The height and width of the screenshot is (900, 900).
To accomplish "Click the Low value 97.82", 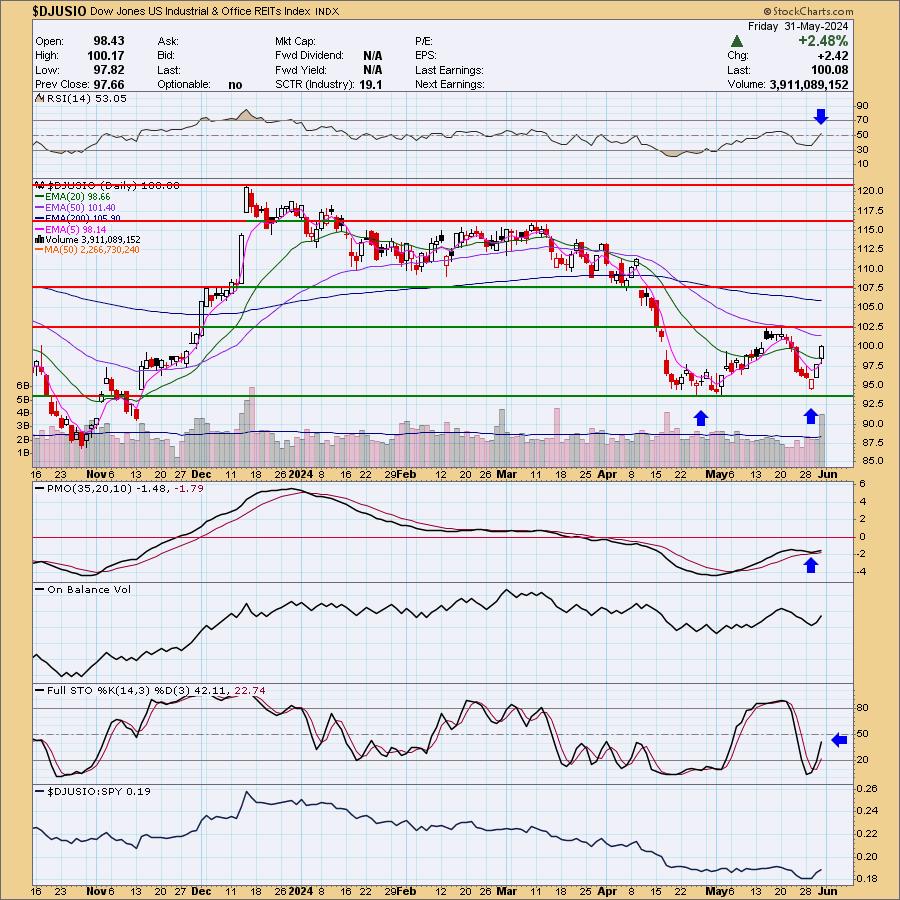I will pos(108,70).
